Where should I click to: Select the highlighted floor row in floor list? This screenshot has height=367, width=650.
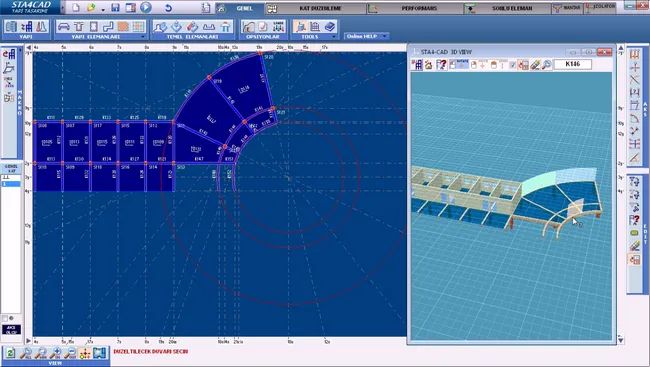[11, 184]
